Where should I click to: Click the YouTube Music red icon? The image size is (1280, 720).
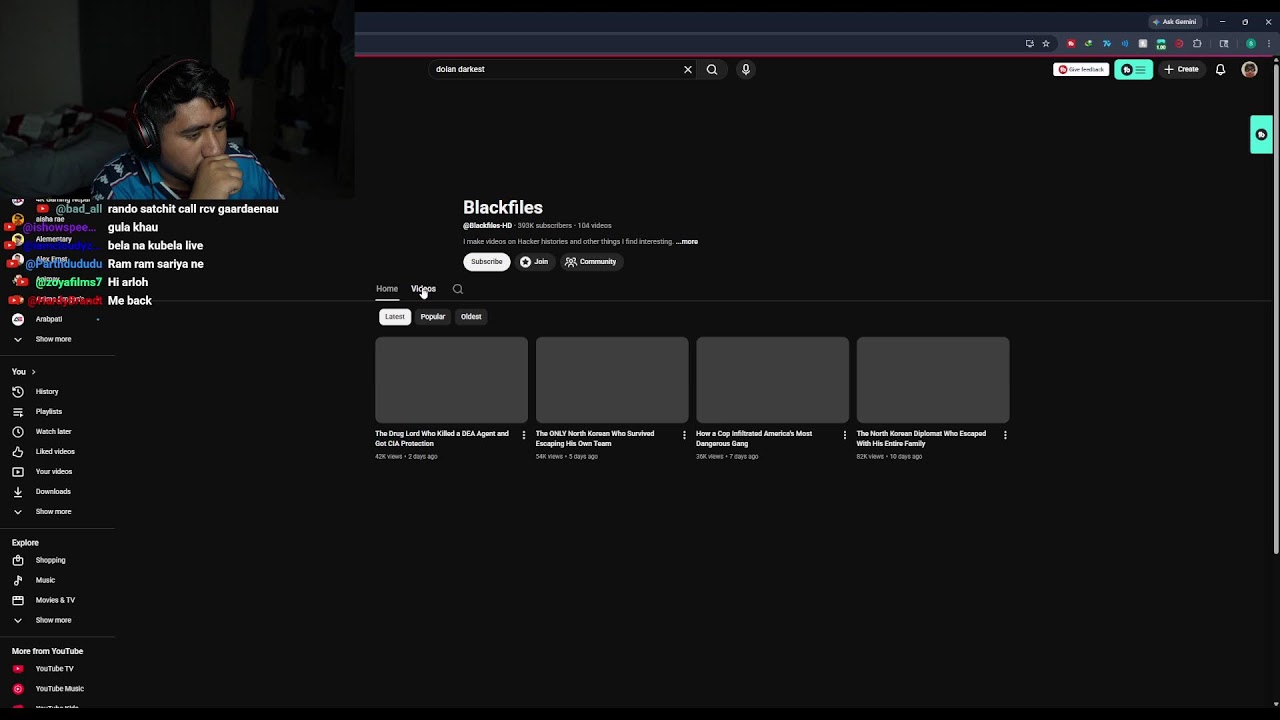(x=18, y=689)
